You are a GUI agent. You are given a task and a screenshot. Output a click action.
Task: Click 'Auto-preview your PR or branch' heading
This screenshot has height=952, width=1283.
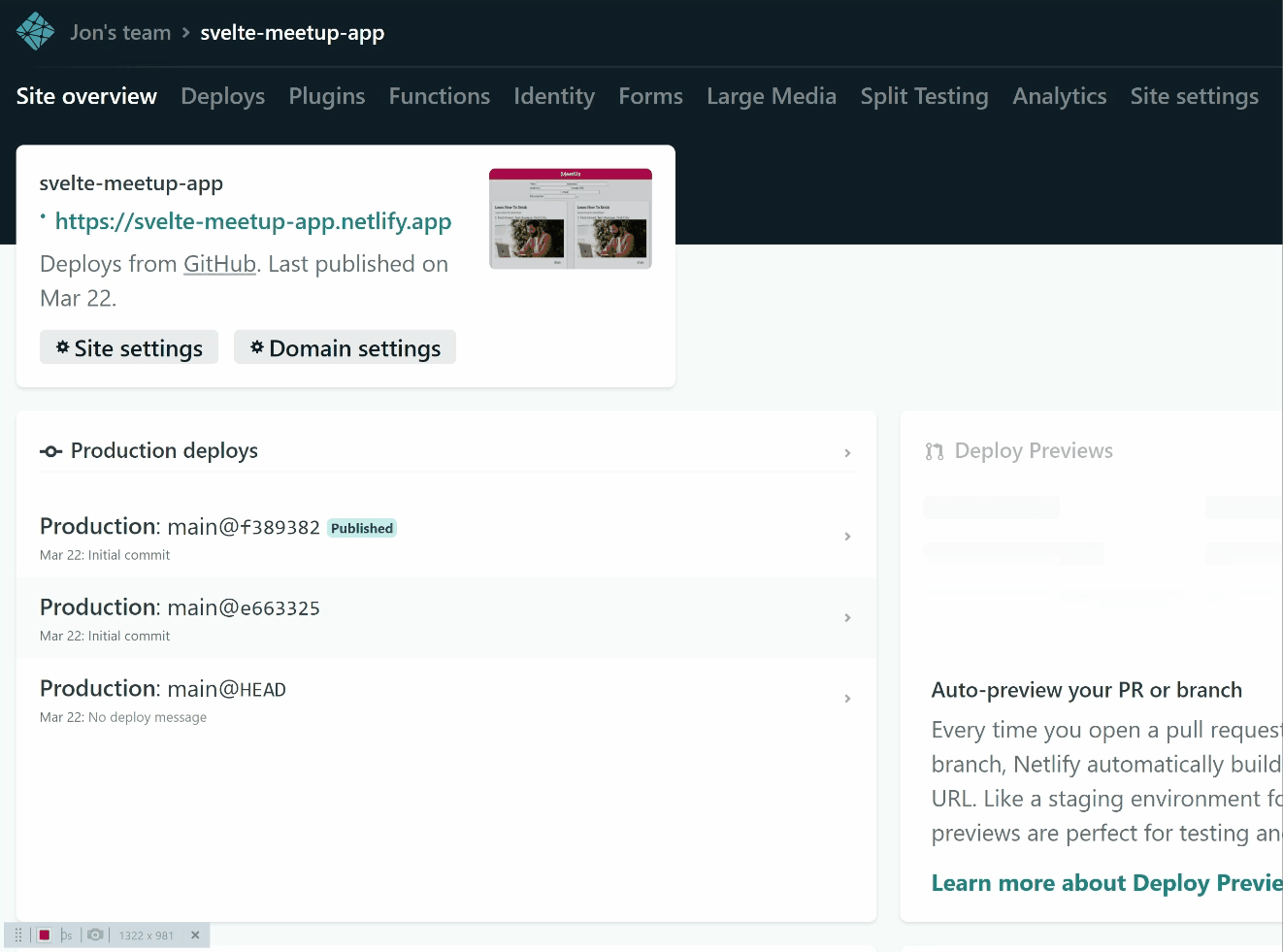[x=1087, y=690]
